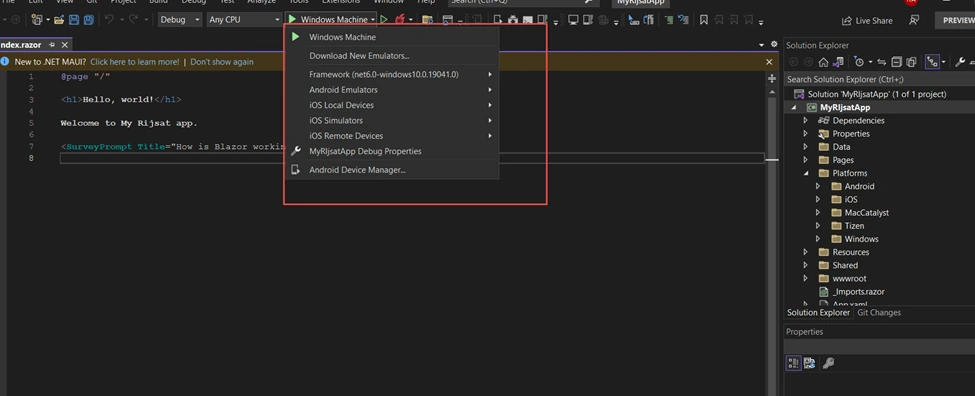The height and width of the screenshot is (396, 975).
Task: Click the New Project toolbar icon
Action: [x=37, y=20]
